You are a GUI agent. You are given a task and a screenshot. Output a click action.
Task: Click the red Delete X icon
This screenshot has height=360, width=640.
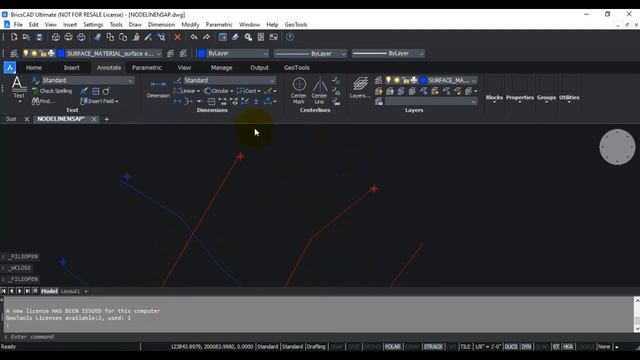[178, 37]
